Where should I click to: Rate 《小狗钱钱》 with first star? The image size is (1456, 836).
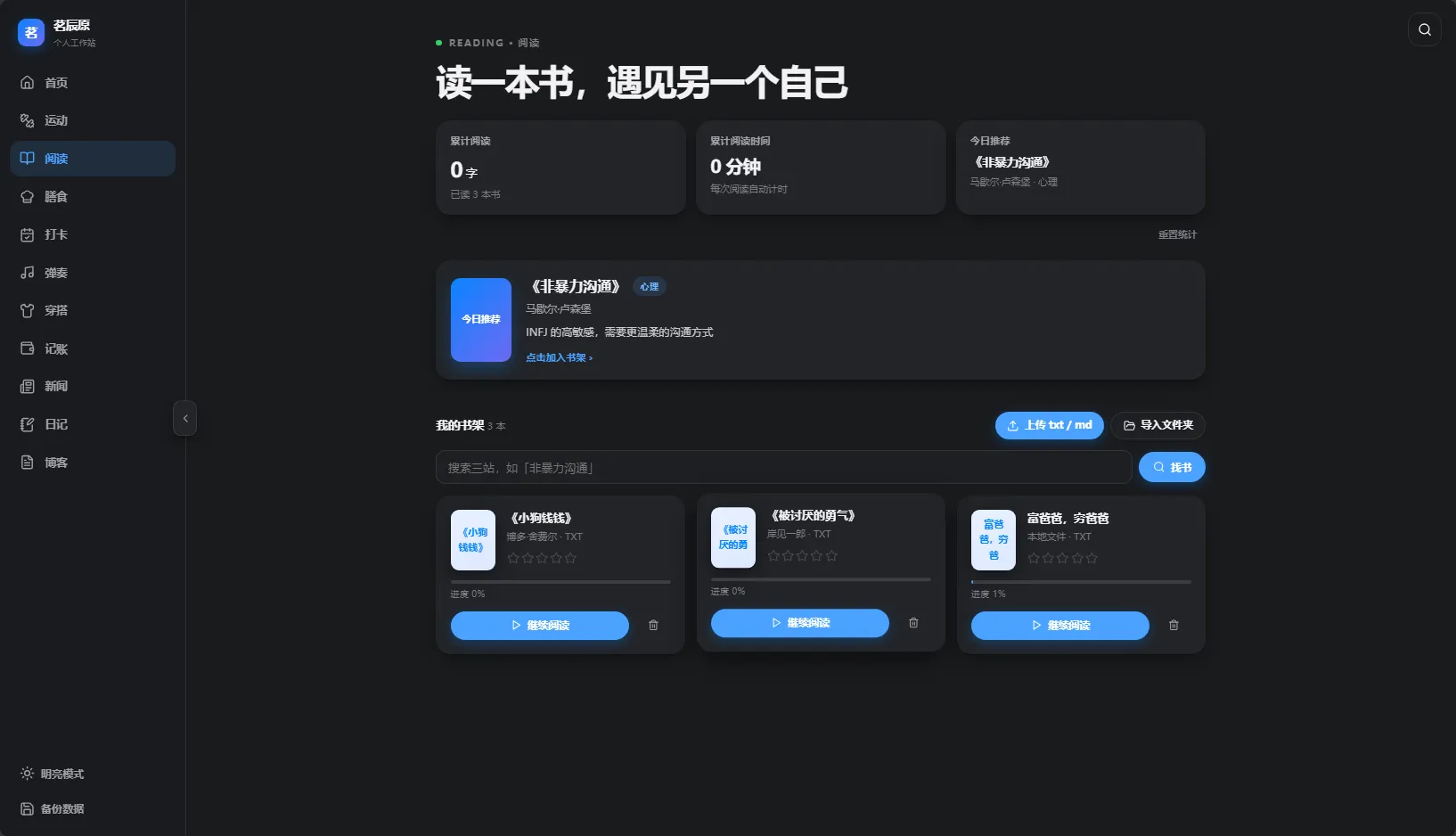513,559
